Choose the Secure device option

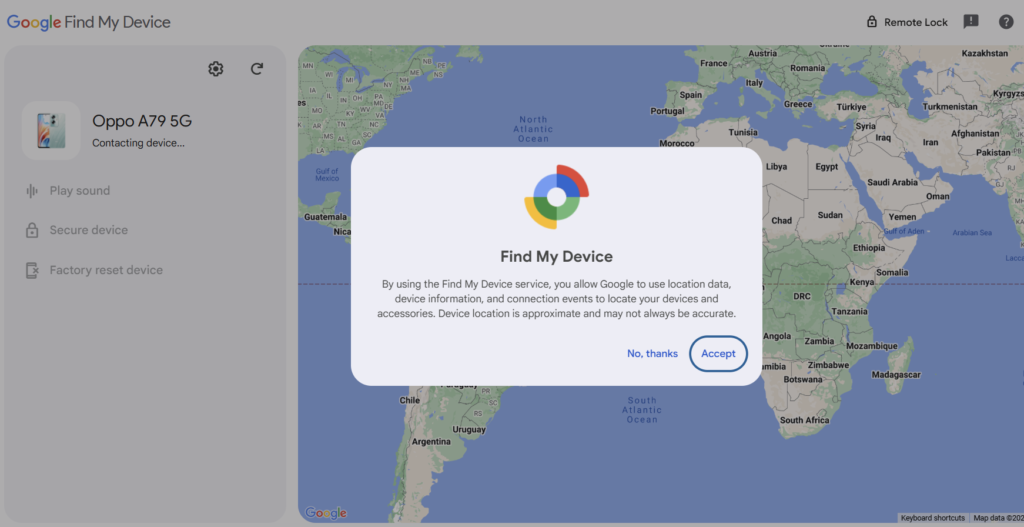(x=89, y=230)
